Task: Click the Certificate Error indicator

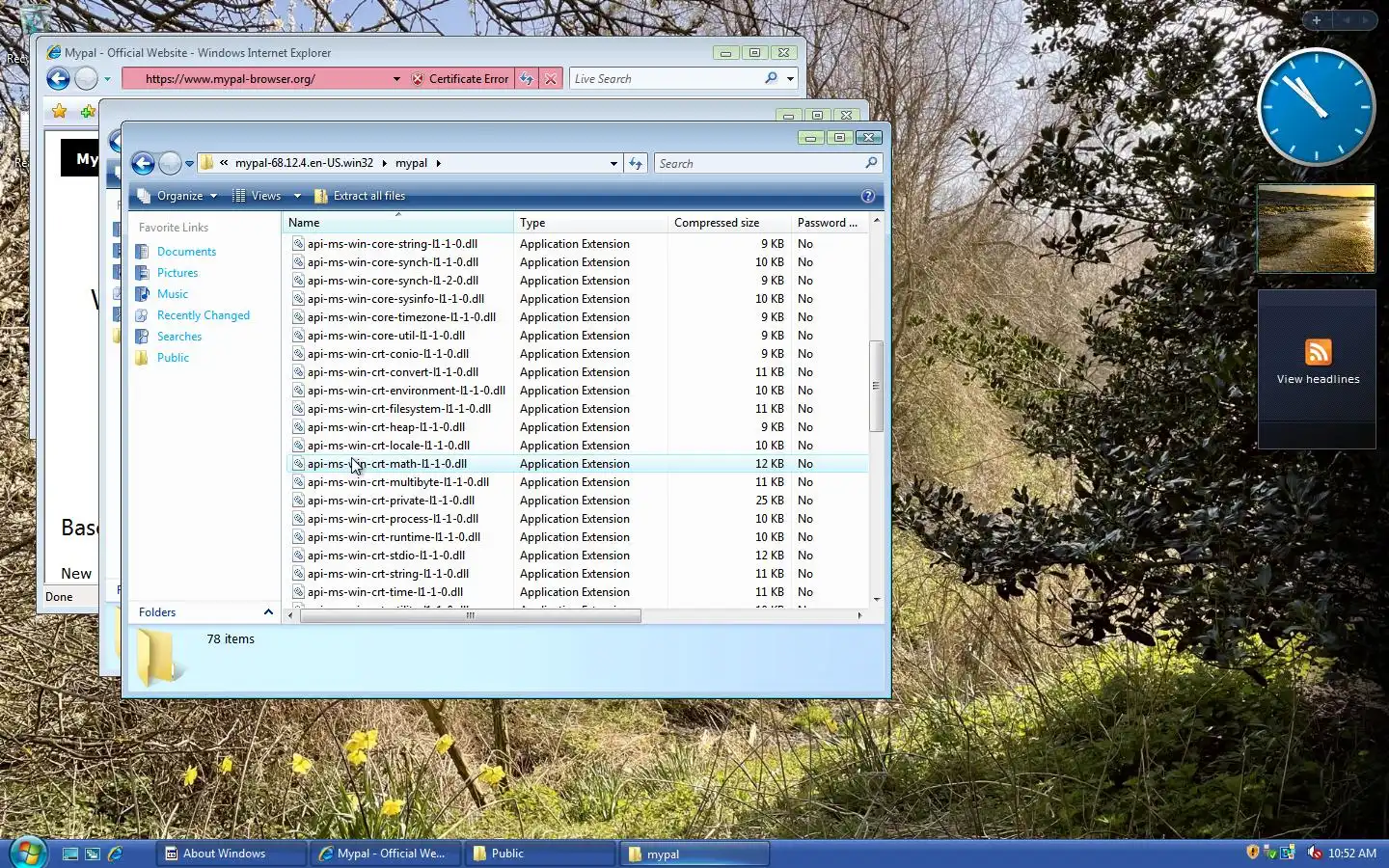Action: tap(460, 79)
